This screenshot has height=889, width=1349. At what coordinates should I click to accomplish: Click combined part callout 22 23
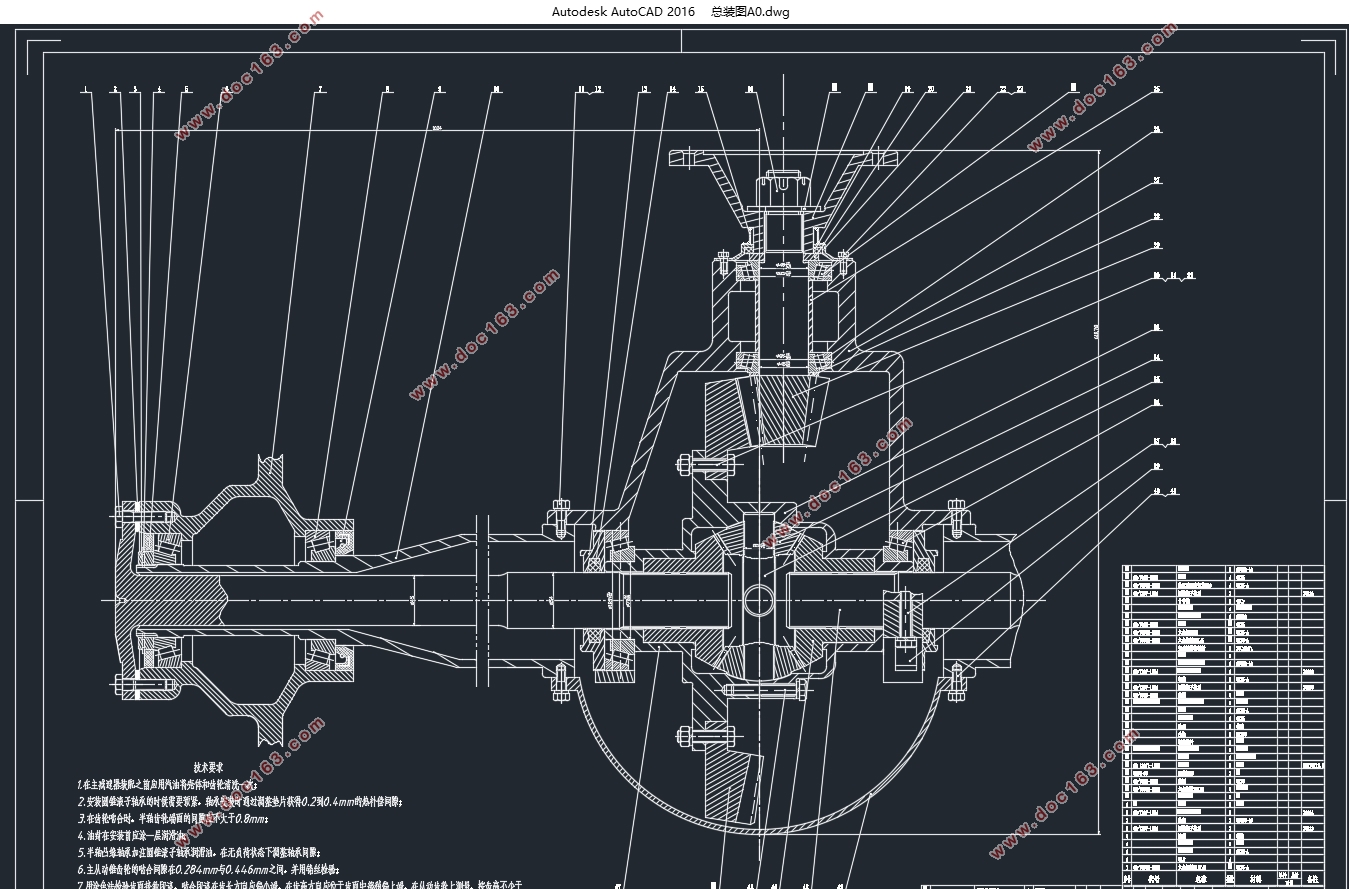pos(1011,90)
